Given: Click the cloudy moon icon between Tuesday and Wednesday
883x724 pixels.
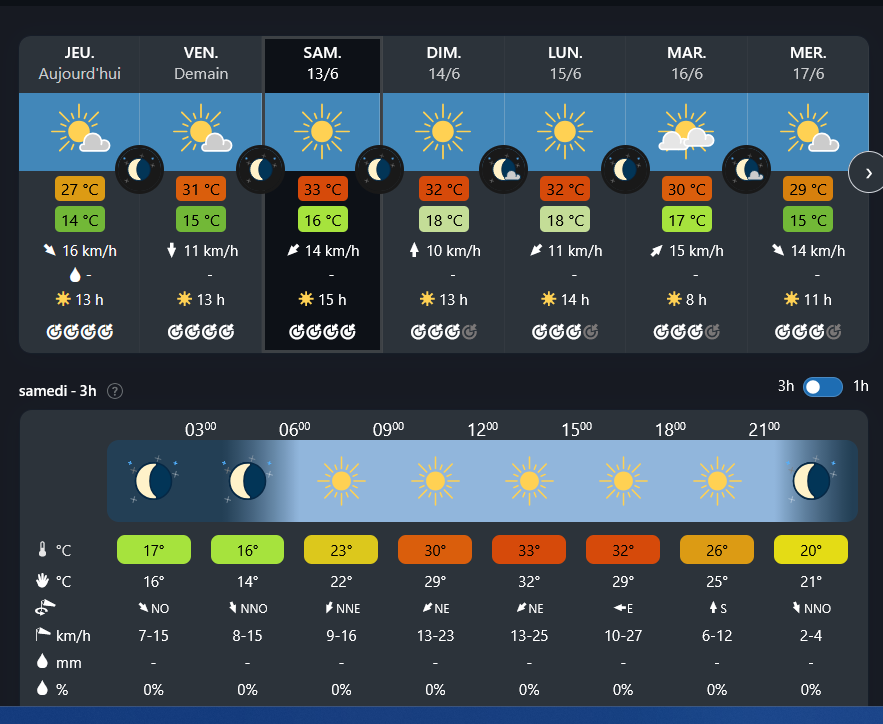Looking at the screenshot, I should (747, 169).
